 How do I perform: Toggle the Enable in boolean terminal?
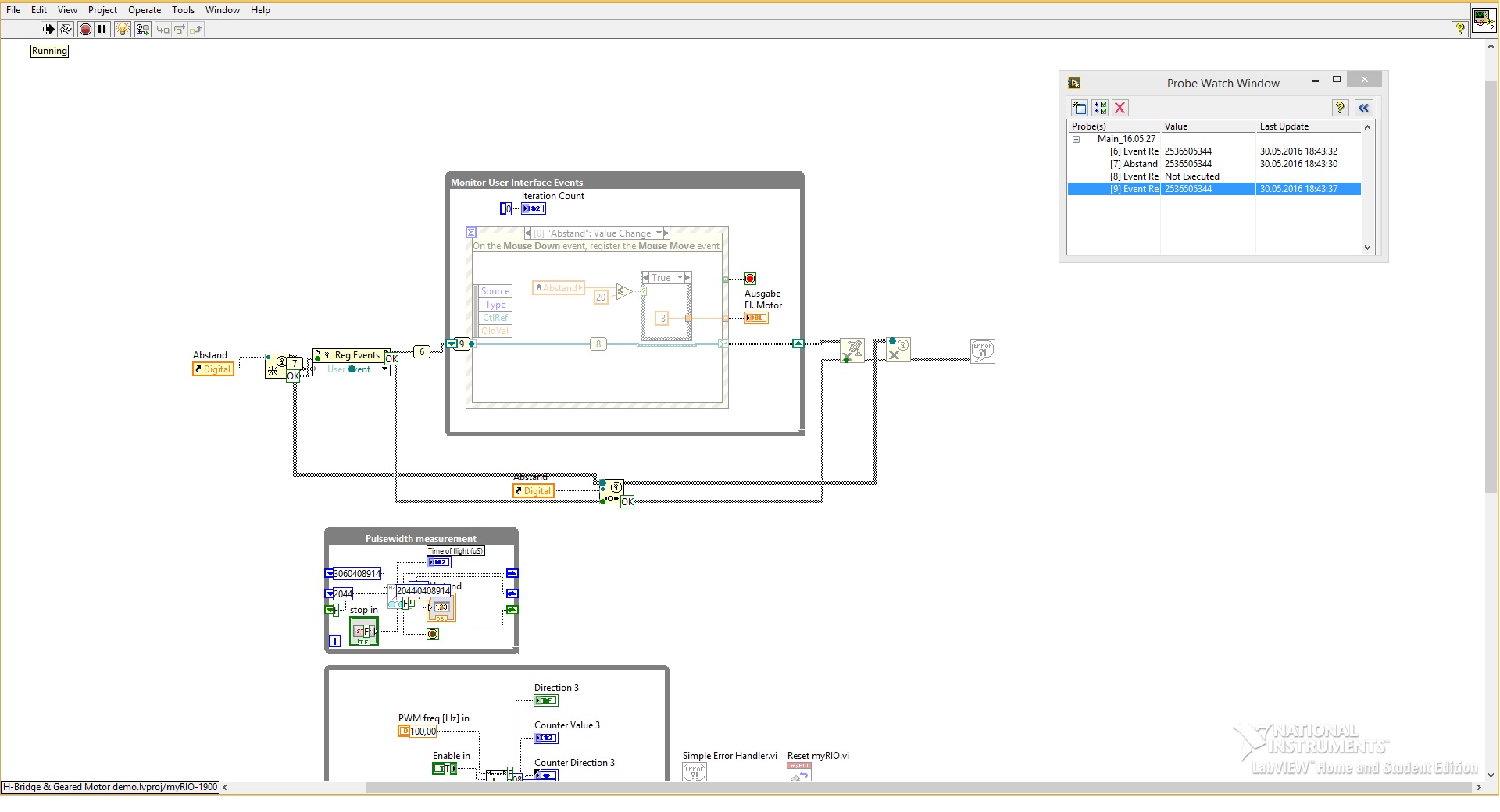[444, 769]
